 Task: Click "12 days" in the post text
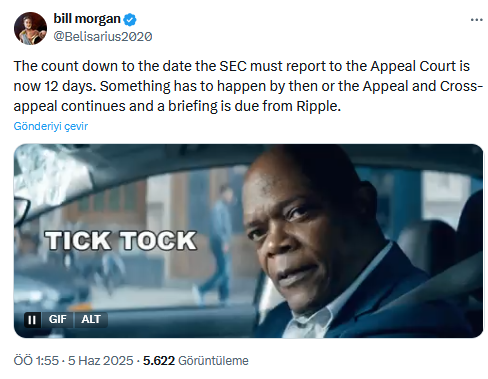coord(70,86)
